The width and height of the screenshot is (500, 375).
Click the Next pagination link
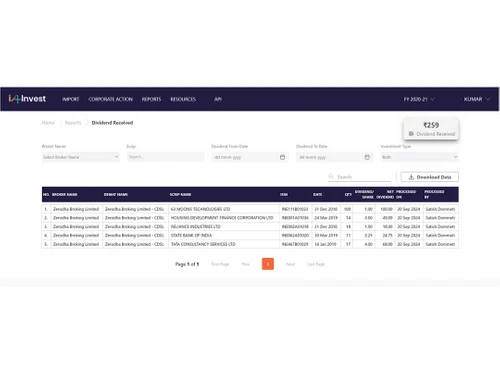pos(291,264)
